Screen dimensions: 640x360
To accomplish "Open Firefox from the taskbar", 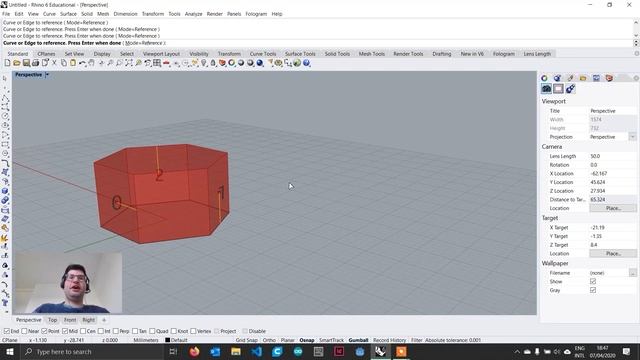I will click(x=195, y=351).
